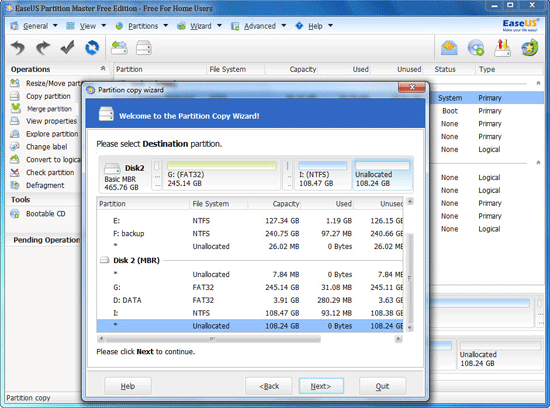Image resolution: width=550 pixels, height=408 pixels.
Task: Click the Next> button in wizard
Action: (x=321, y=386)
